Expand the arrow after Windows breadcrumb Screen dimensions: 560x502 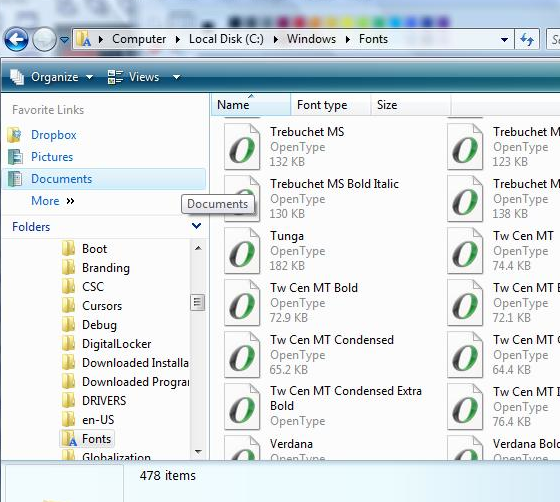348,39
